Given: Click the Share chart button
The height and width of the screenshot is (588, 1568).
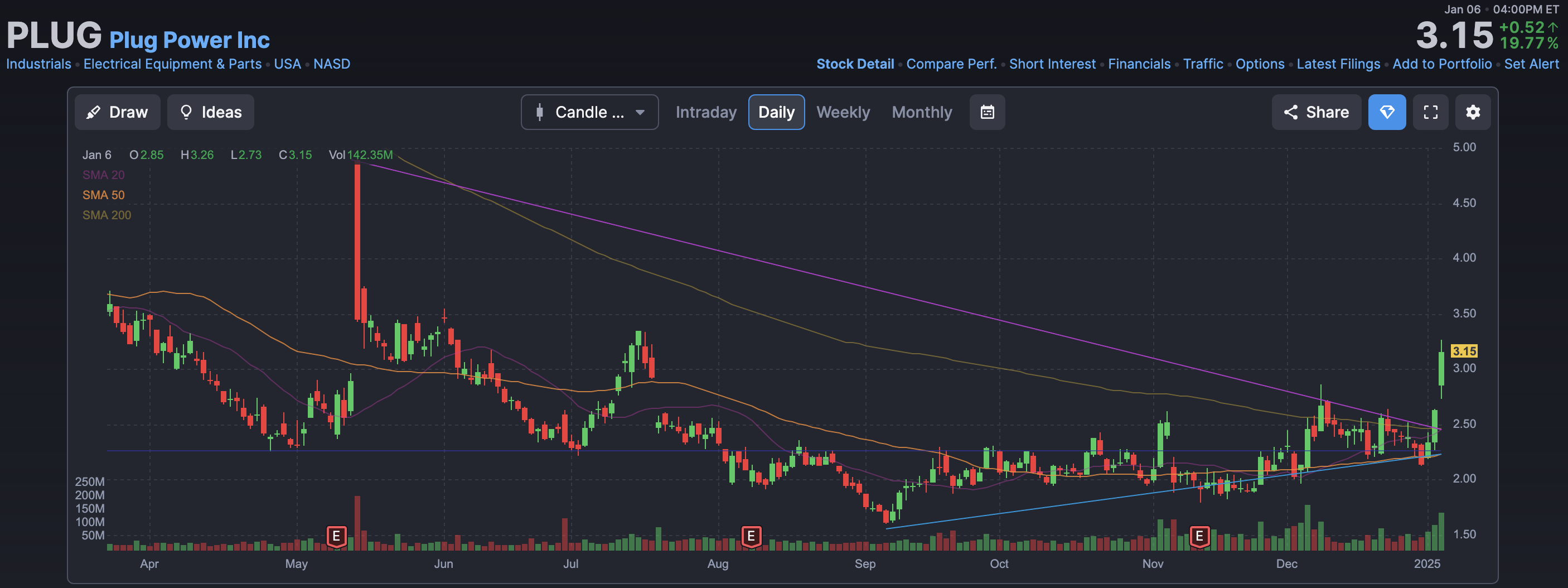Looking at the screenshot, I should tap(1316, 112).
